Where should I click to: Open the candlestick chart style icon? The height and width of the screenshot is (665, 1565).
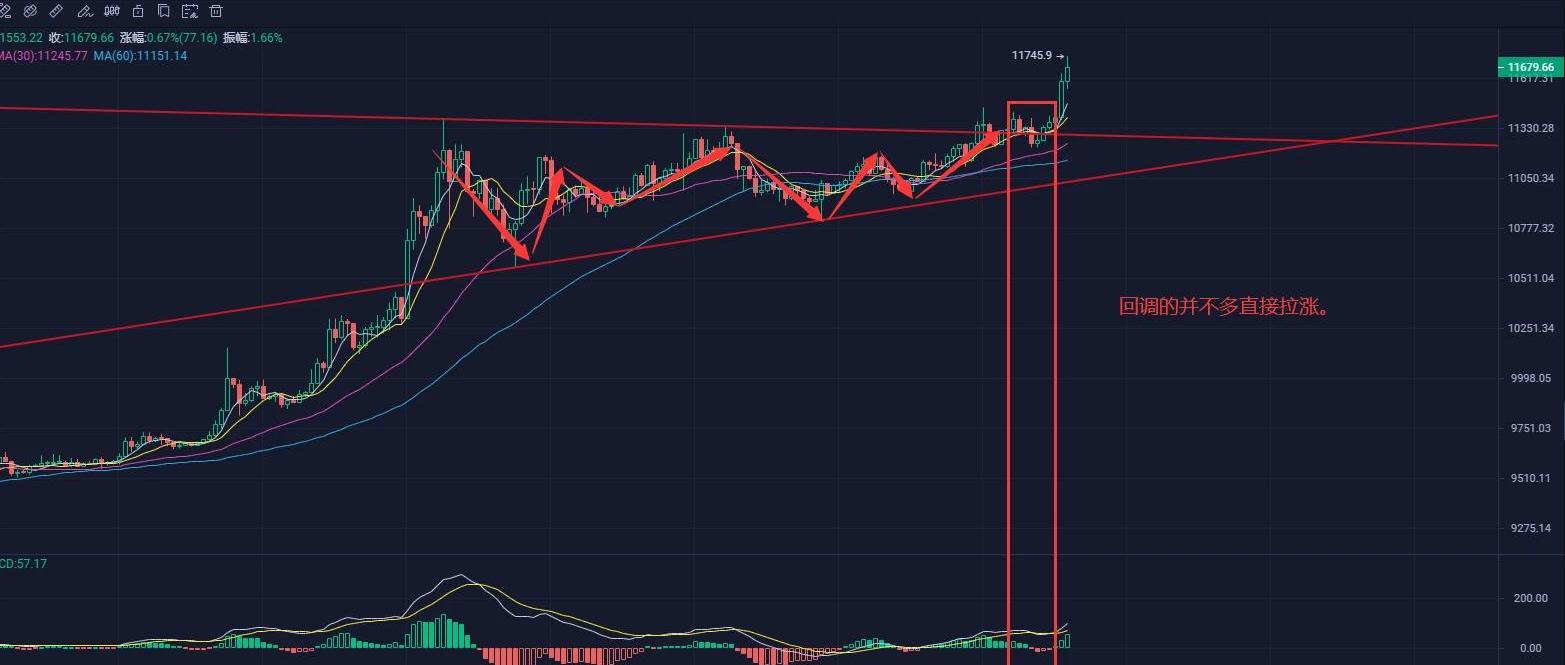point(111,11)
